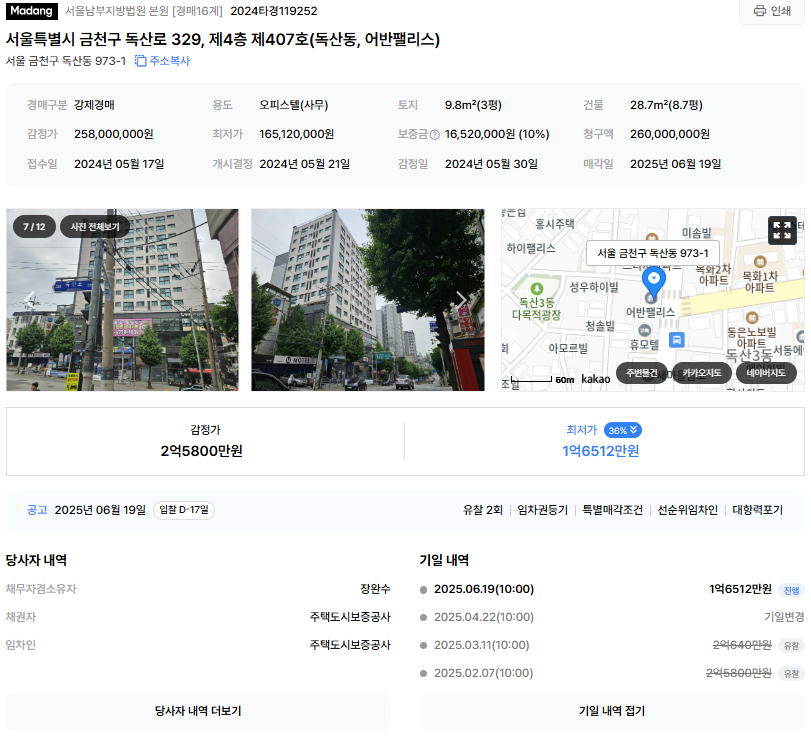This screenshot has width=811, height=744.
Task: Expand 당사자 내역 더보기
Action: (198, 711)
